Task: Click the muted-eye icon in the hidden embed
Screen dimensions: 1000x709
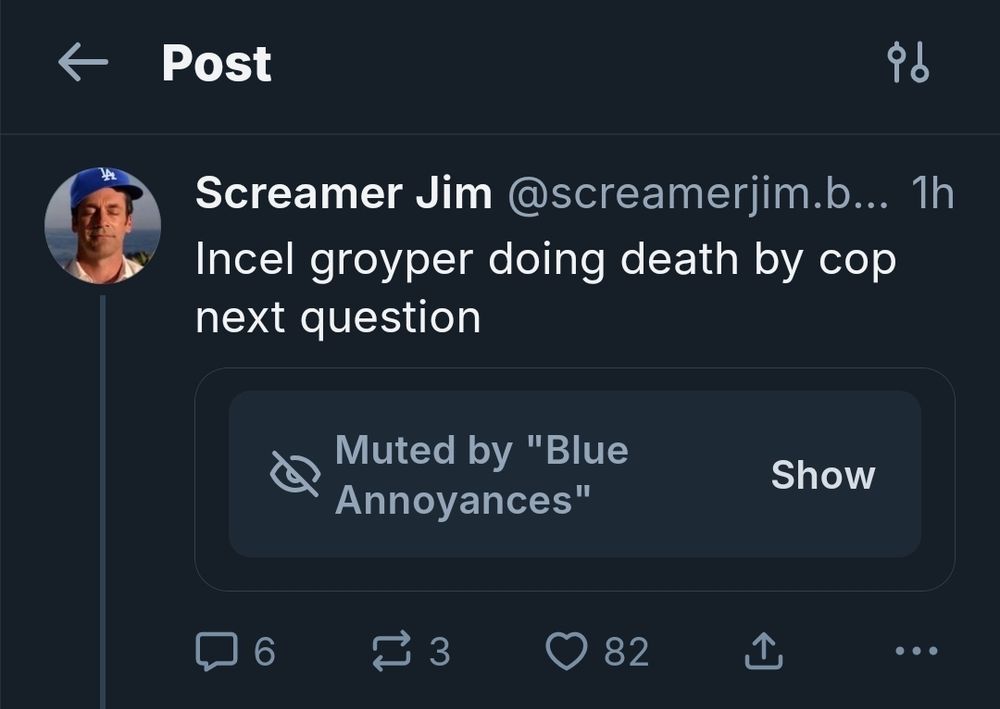Action: tap(297, 473)
